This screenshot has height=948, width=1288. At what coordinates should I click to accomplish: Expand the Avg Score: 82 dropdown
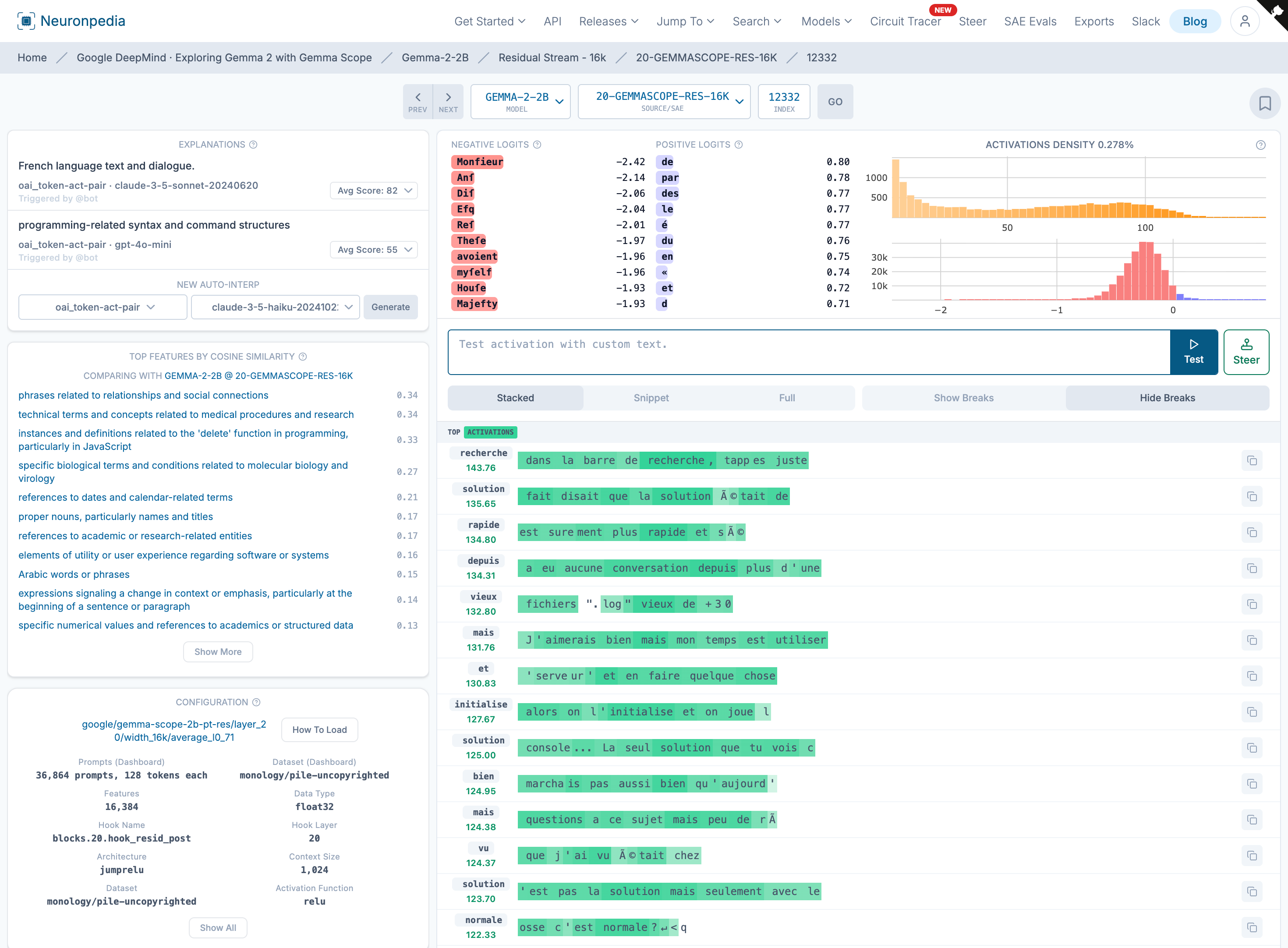pyautogui.click(x=374, y=191)
